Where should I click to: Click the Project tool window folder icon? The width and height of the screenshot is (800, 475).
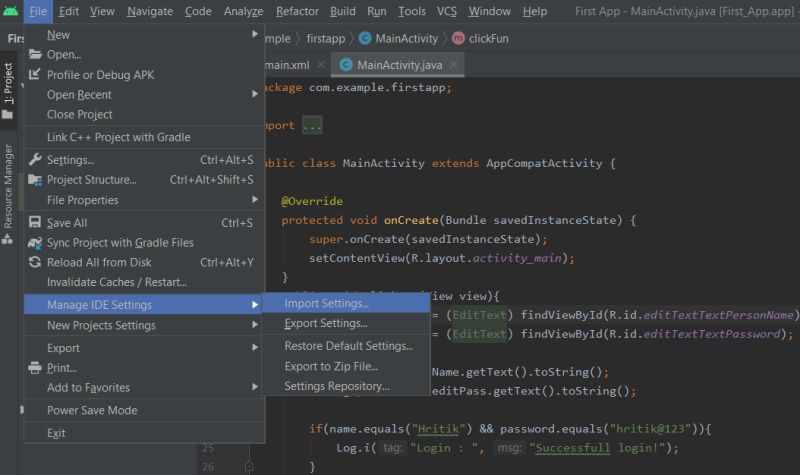click(7, 114)
